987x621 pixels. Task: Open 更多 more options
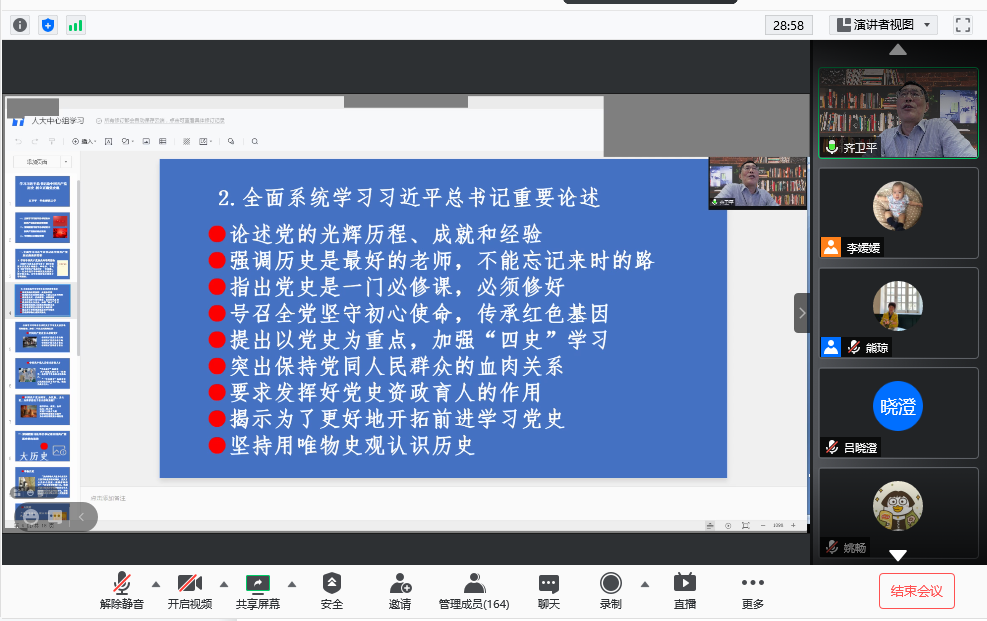click(753, 590)
